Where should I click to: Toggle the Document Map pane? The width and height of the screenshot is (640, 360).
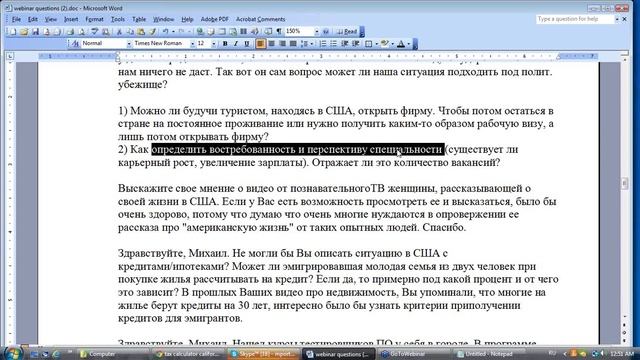tap(267, 31)
